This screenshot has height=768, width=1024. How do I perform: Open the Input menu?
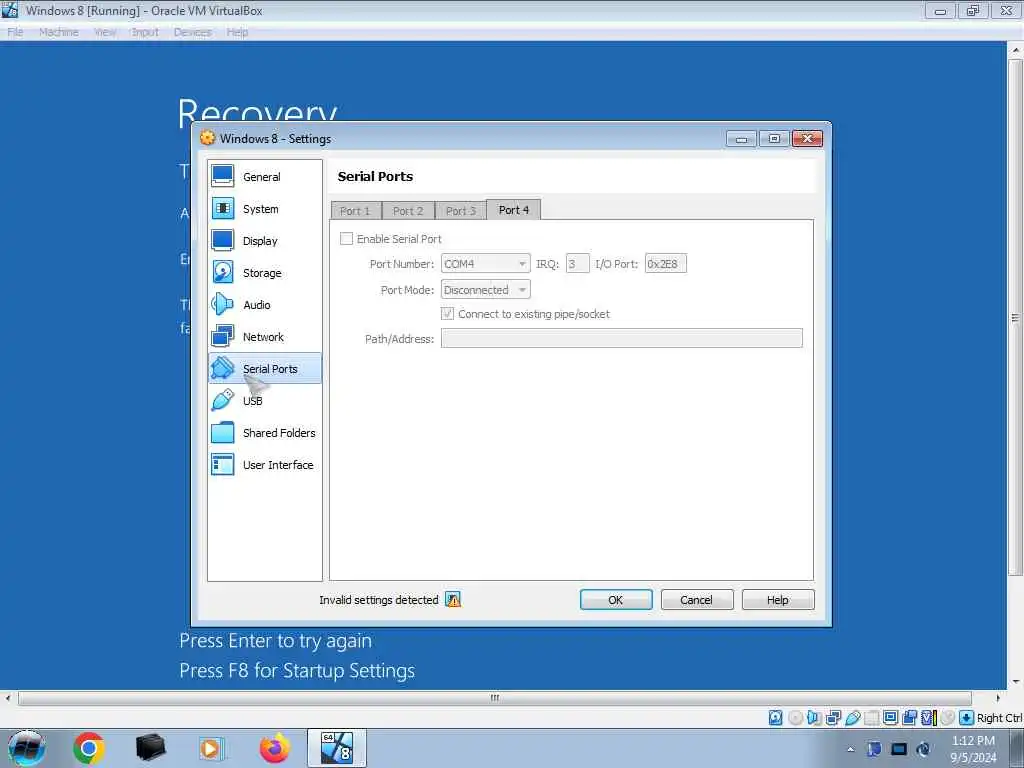coord(145,32)
